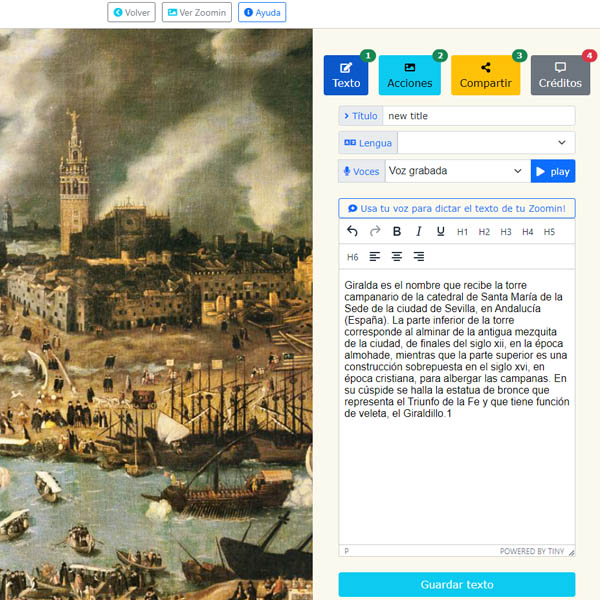Image resolution: width=600 pixels, height=600 pixels.
Task: Center align the text
Action: pyautogui.click(x=397, y=257)
